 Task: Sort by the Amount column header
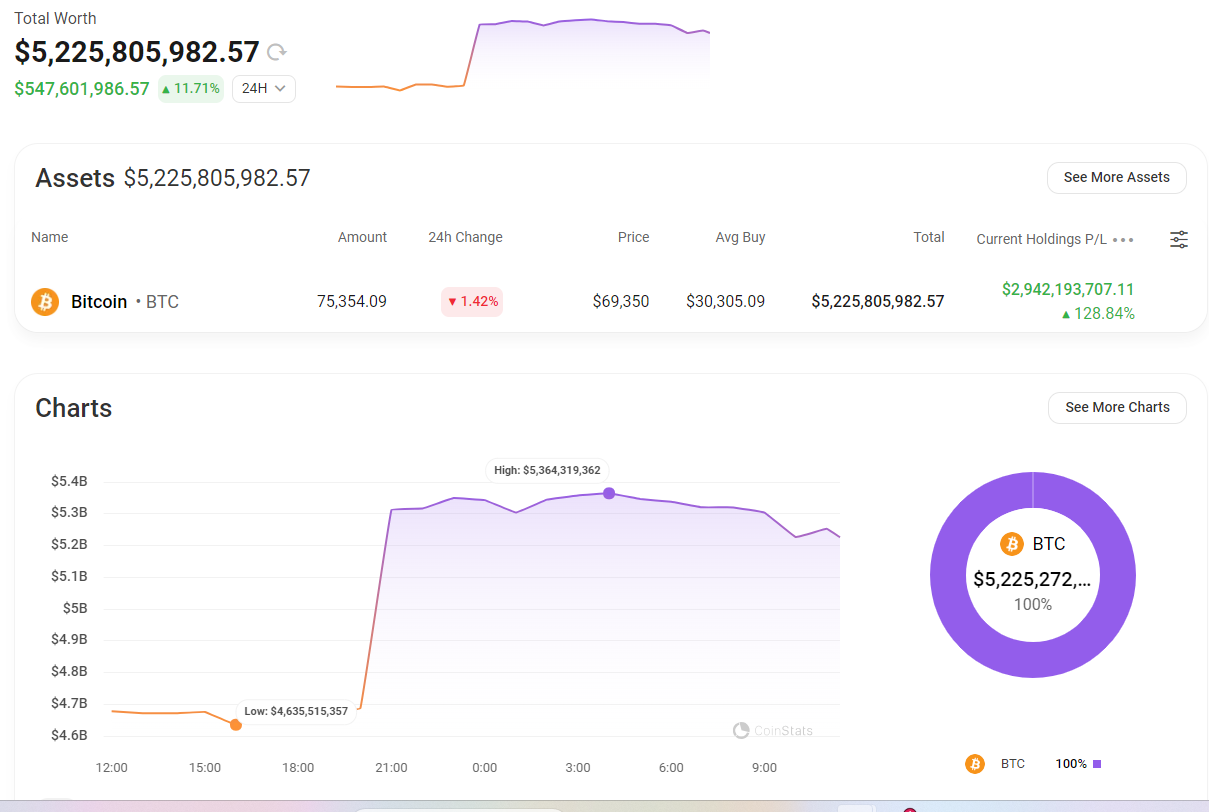click(x=362, y=238)
